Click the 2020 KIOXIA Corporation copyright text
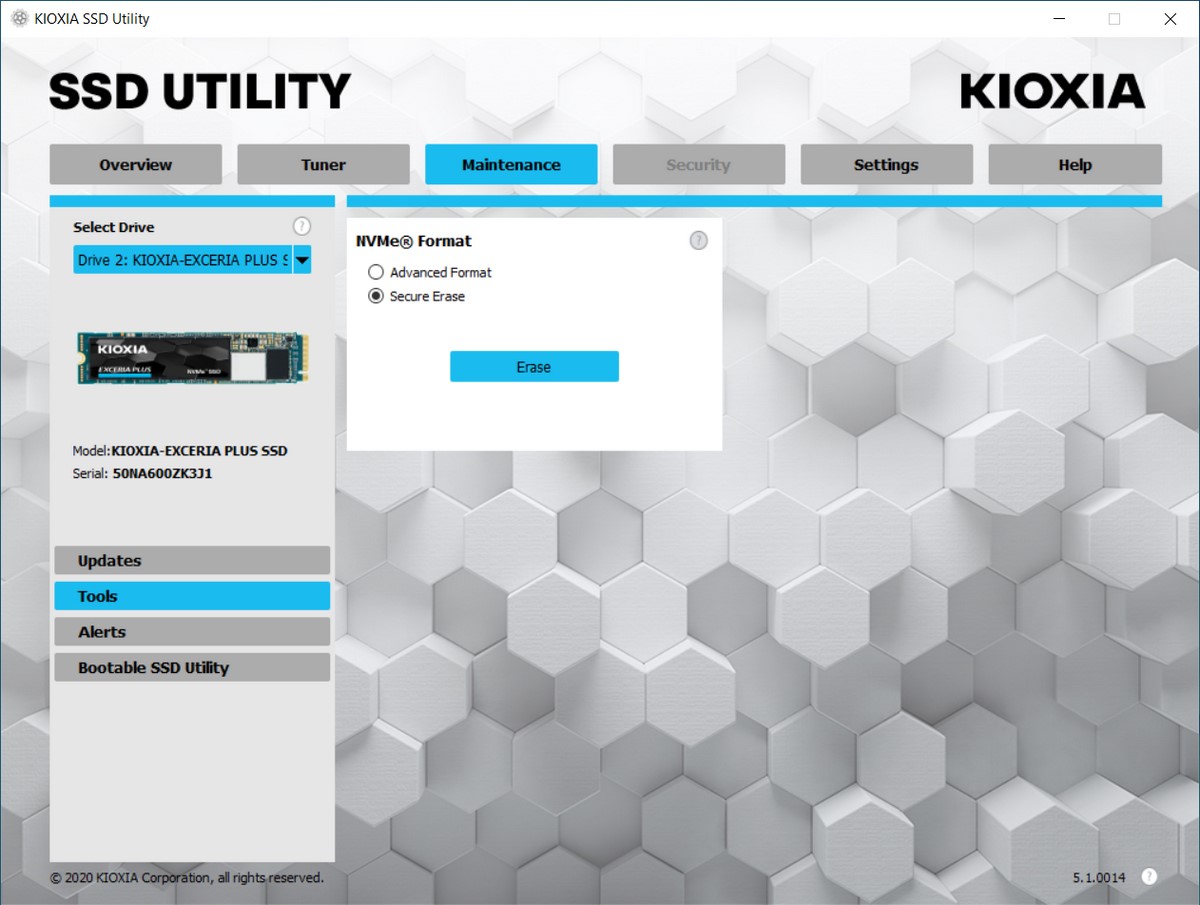1200x905 pixels. (187, 878)
